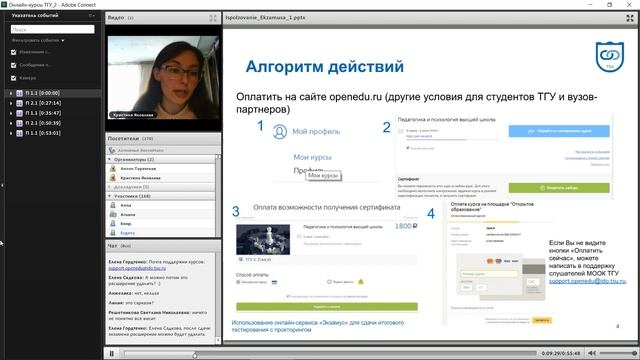Viewport: 640px width, 360px height.
Task: Click the Алгоритм действий slide heading
Action: pos(325,66)
